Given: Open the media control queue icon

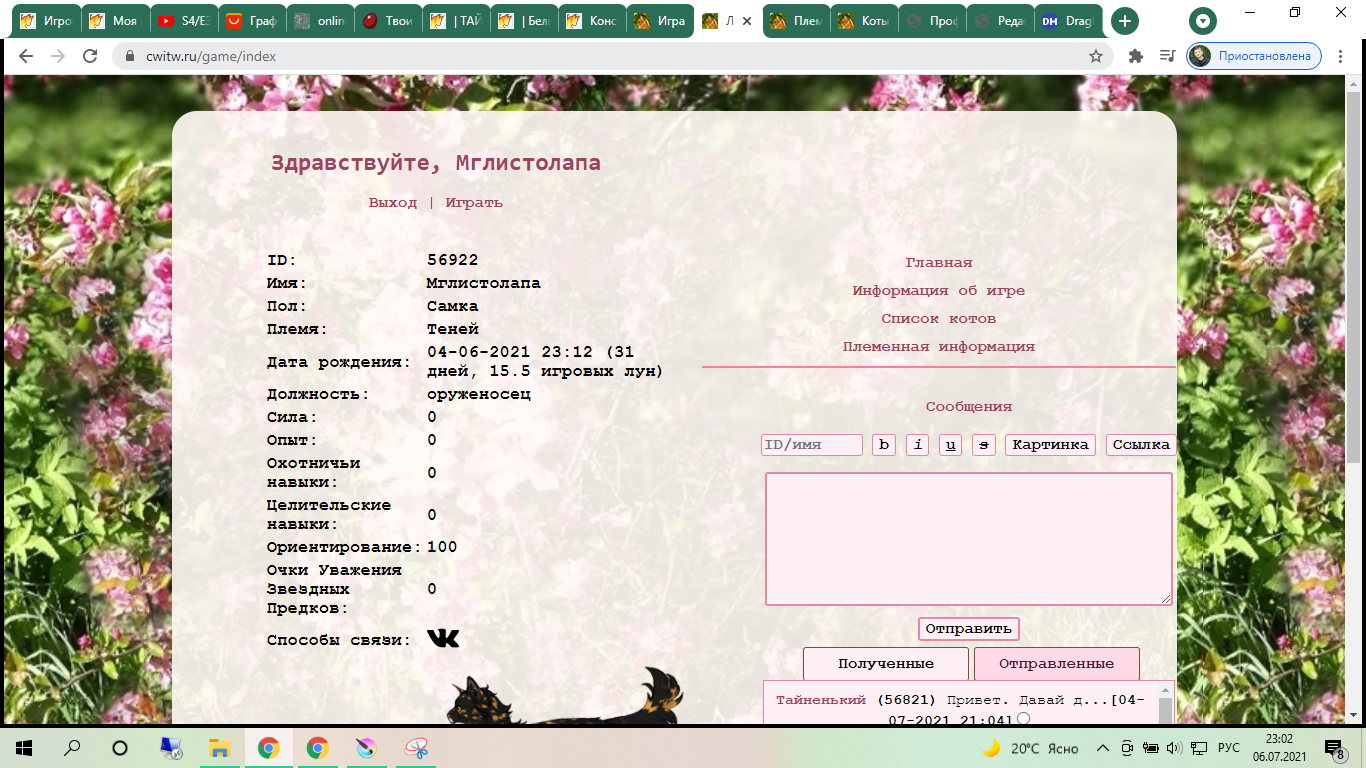Looking at the screenshot, I should tap(1166, 56).
